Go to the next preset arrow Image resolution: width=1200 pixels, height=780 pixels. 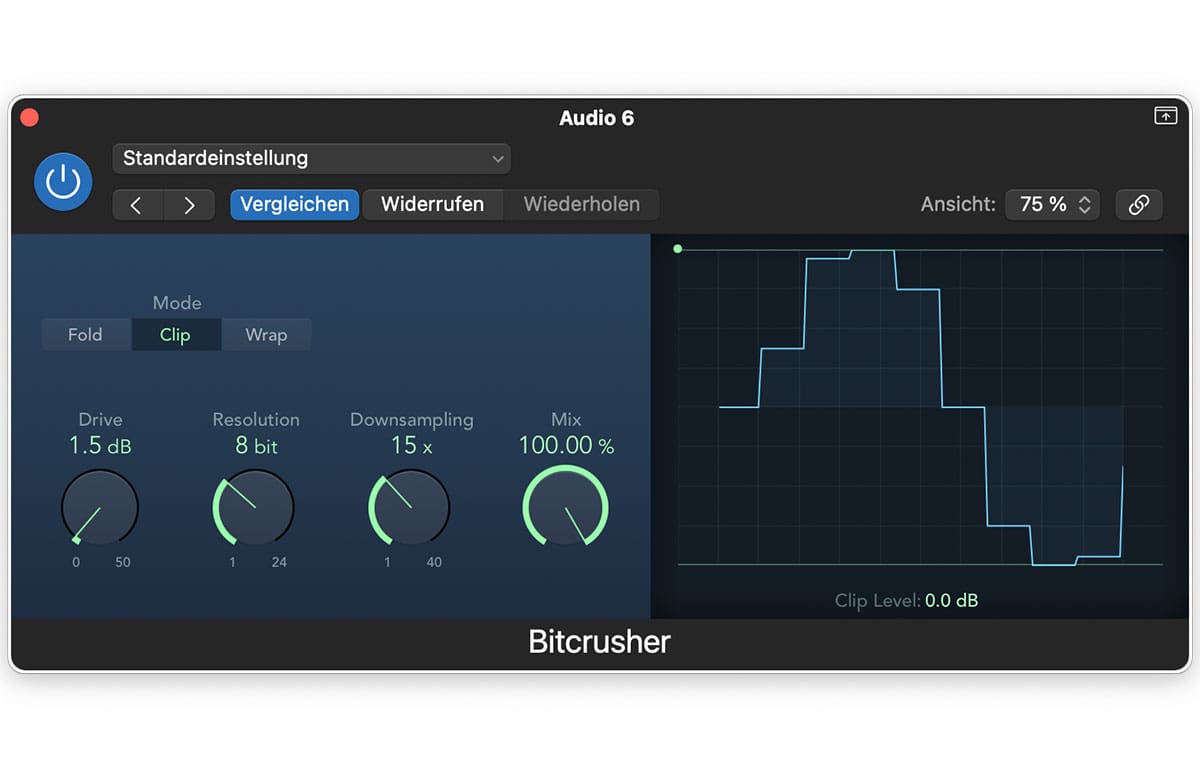coord(189,205)
